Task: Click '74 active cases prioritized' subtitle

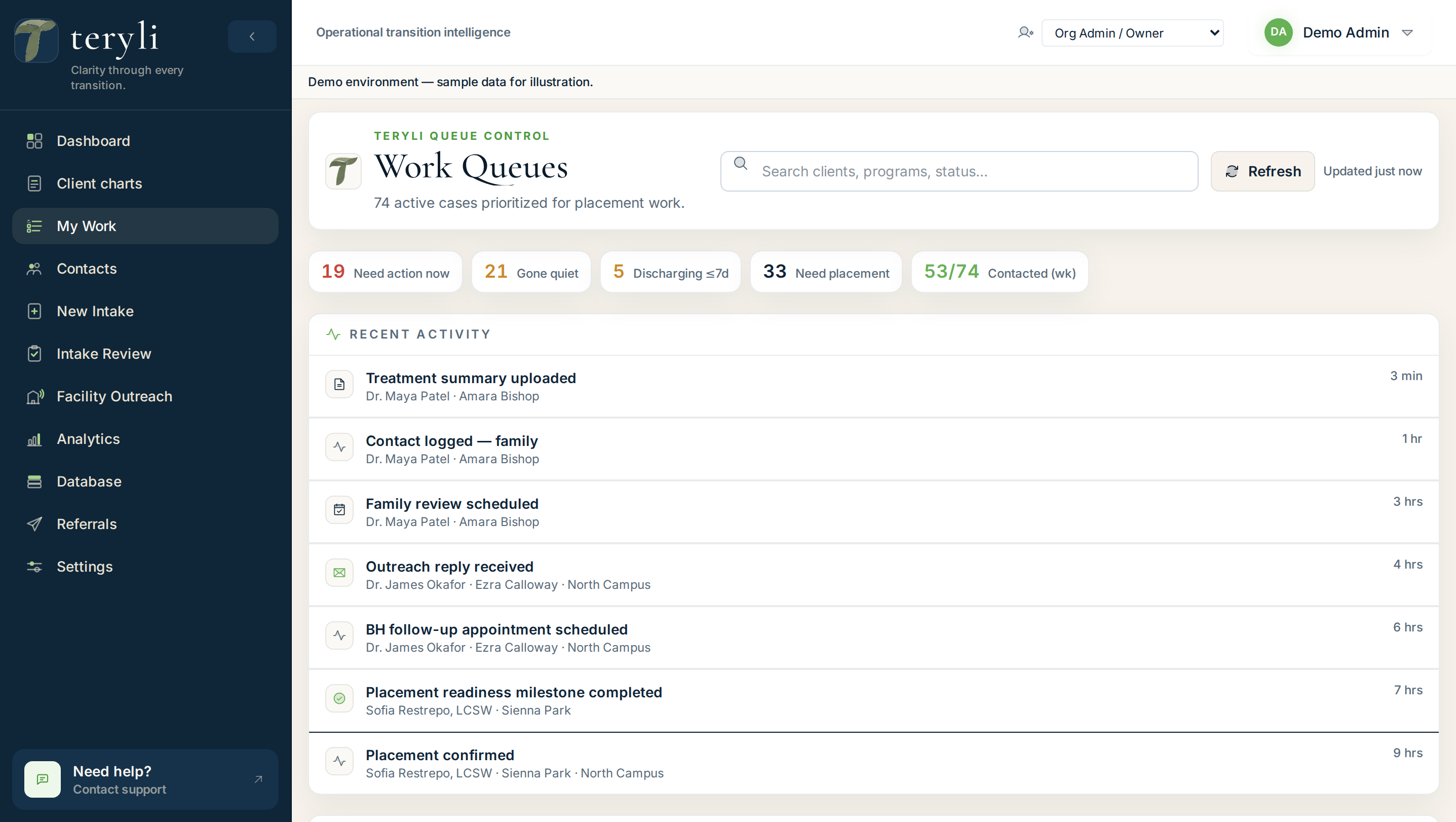Action: (x=529, y=203)
